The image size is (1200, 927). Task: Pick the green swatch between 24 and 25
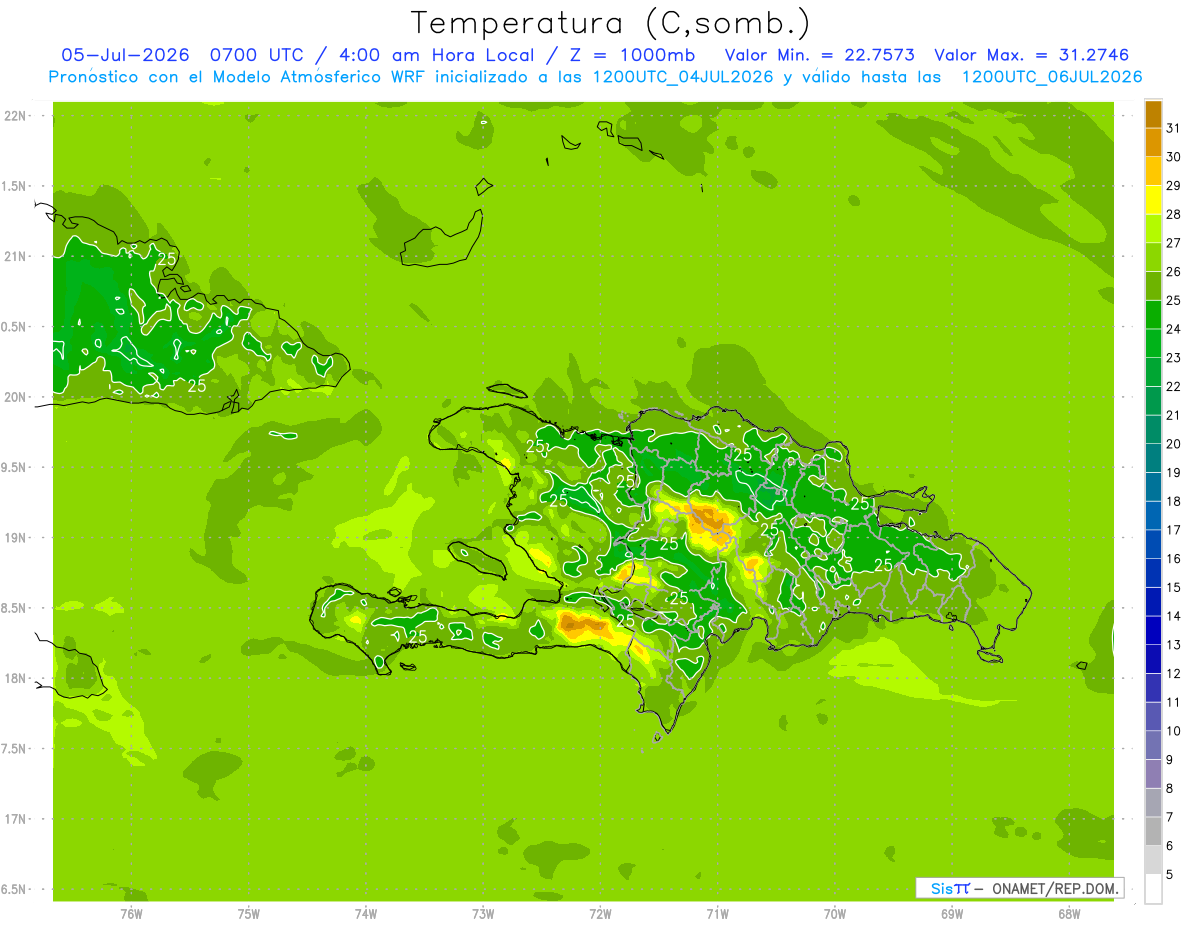click(x=1153, y=315)
